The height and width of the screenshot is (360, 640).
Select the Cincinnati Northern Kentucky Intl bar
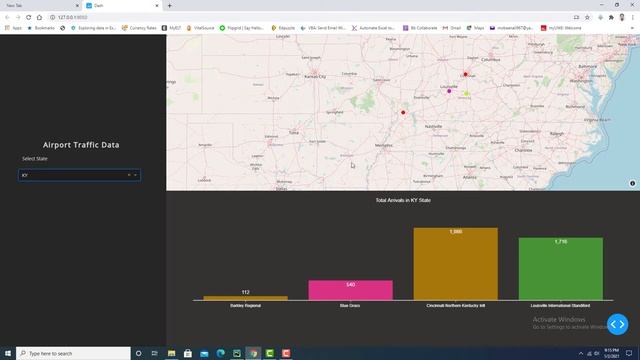[456, 264]
